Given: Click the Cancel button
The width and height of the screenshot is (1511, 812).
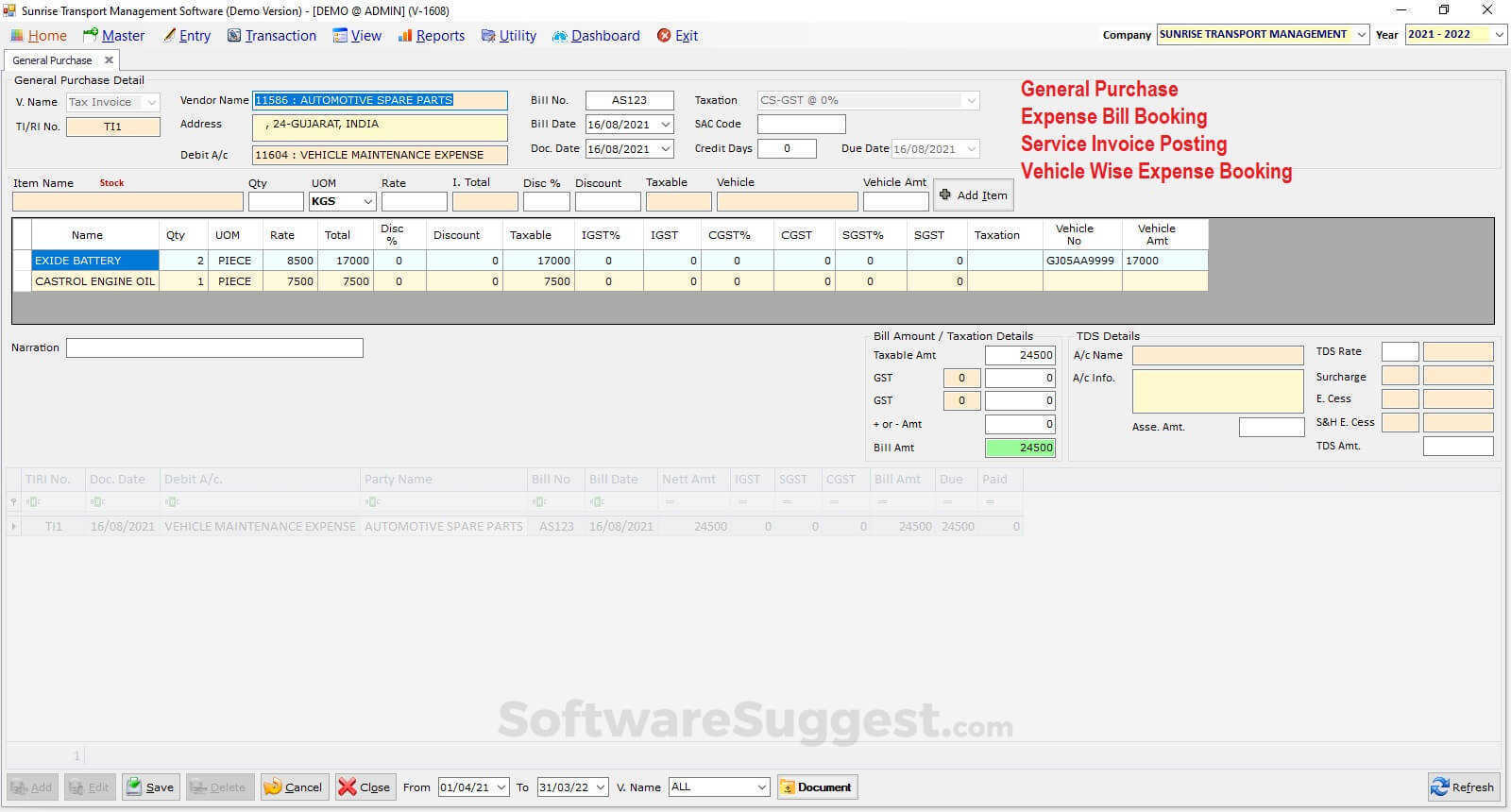Looking at the screenshot, I should (x=294, y=787).
